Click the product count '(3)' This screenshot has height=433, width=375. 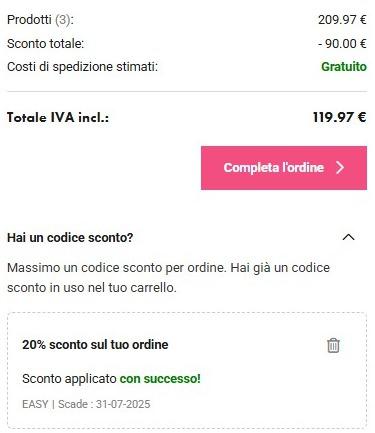click(x=63, y=20)
